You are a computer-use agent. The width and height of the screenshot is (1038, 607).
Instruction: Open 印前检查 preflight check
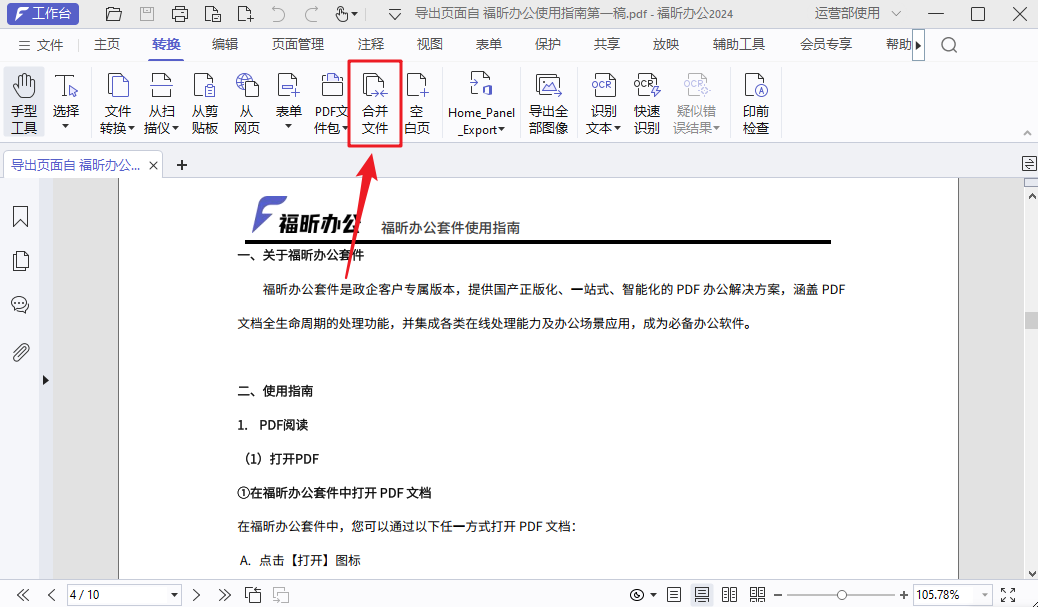[755, 103]
